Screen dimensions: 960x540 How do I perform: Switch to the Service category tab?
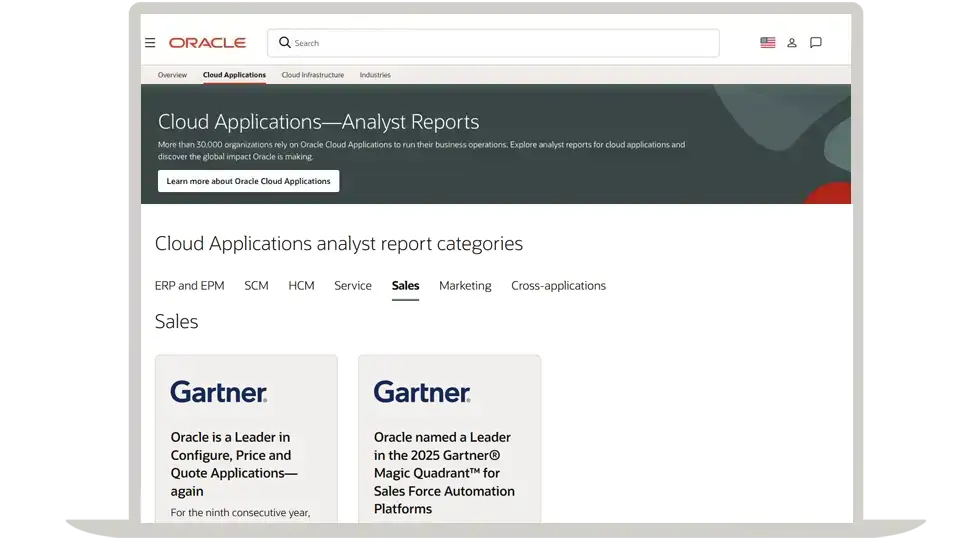pos(353,286)
